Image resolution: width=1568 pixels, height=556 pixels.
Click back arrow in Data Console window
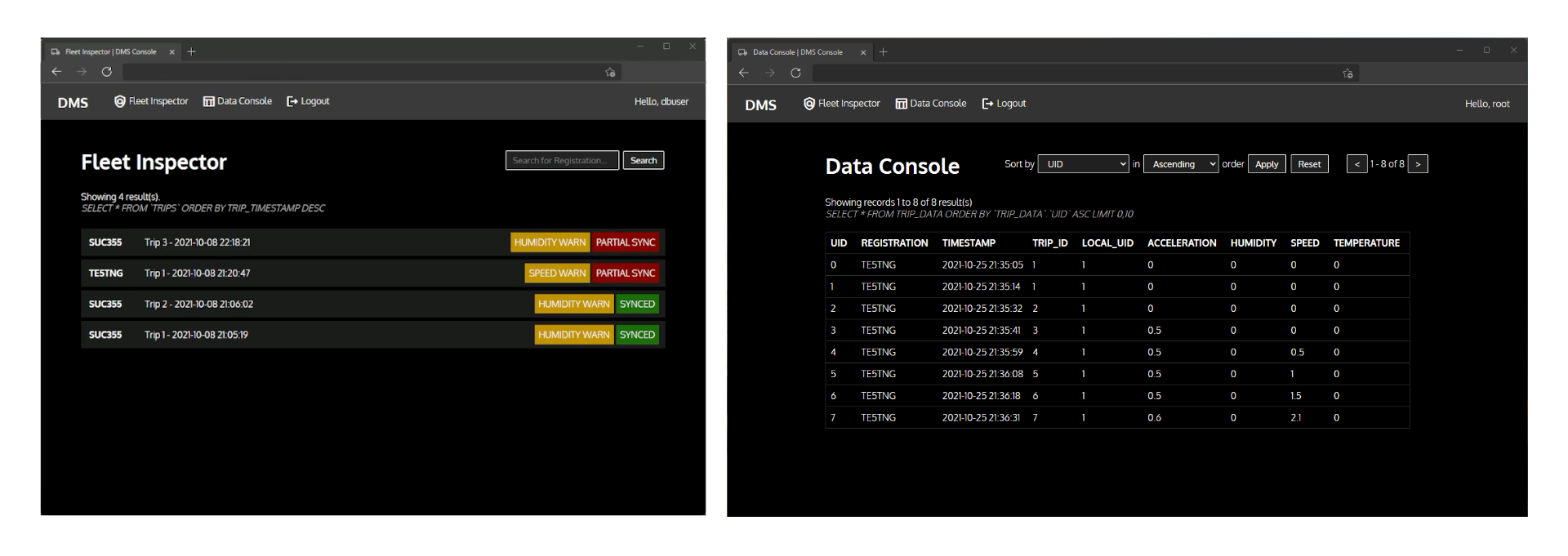pos(743,73)
